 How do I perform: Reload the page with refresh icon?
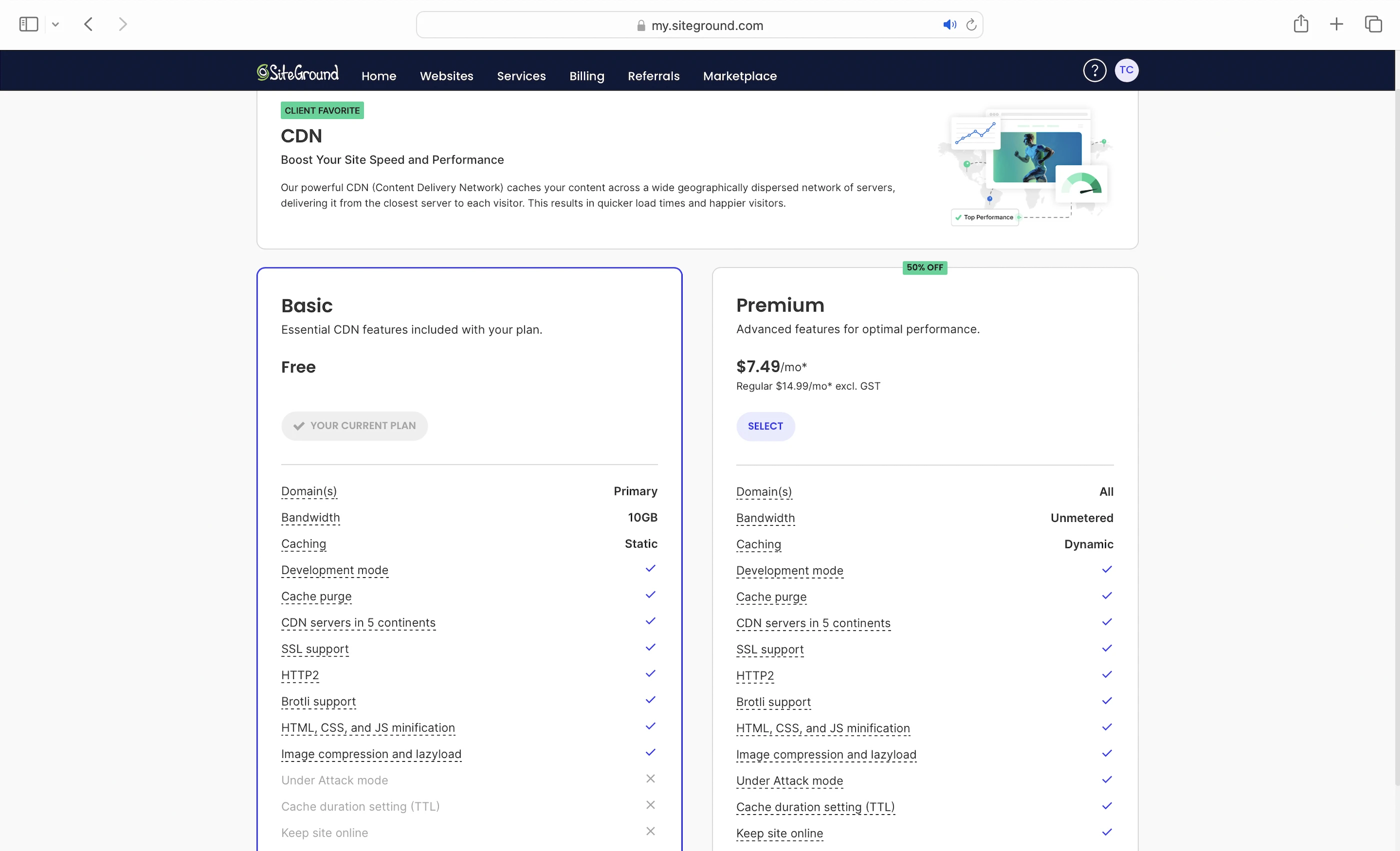click(971, 25)
